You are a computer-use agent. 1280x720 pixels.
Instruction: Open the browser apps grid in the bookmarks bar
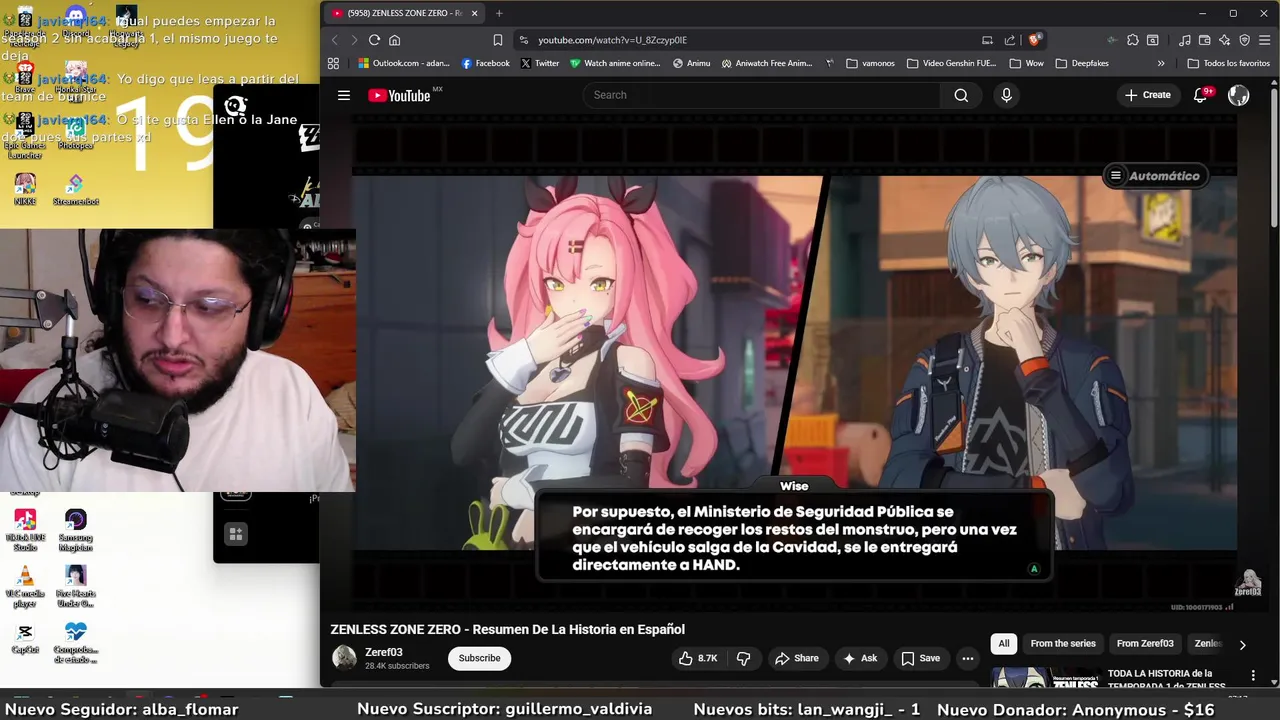click(x=333, y=63)
